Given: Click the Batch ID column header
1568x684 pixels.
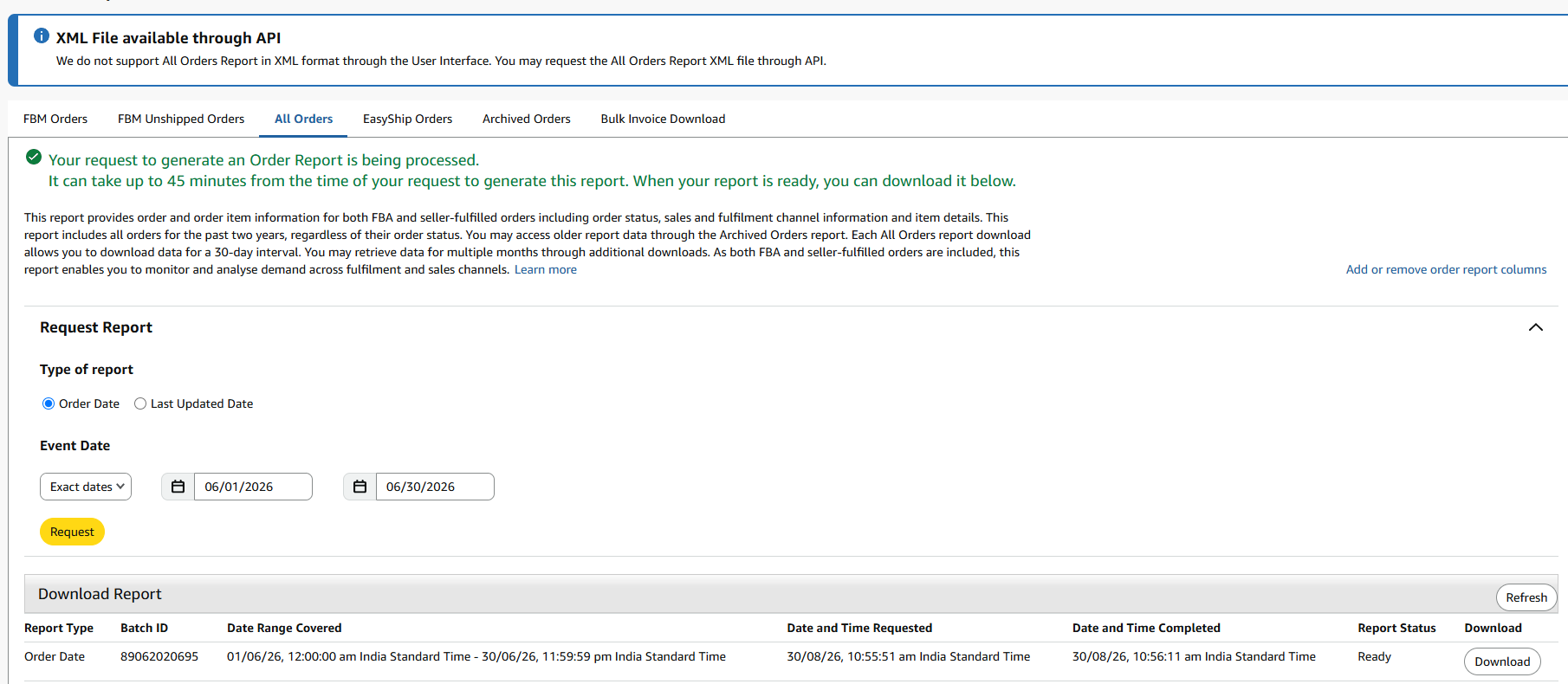Looking at the screenshot, I should pos(144,628).
